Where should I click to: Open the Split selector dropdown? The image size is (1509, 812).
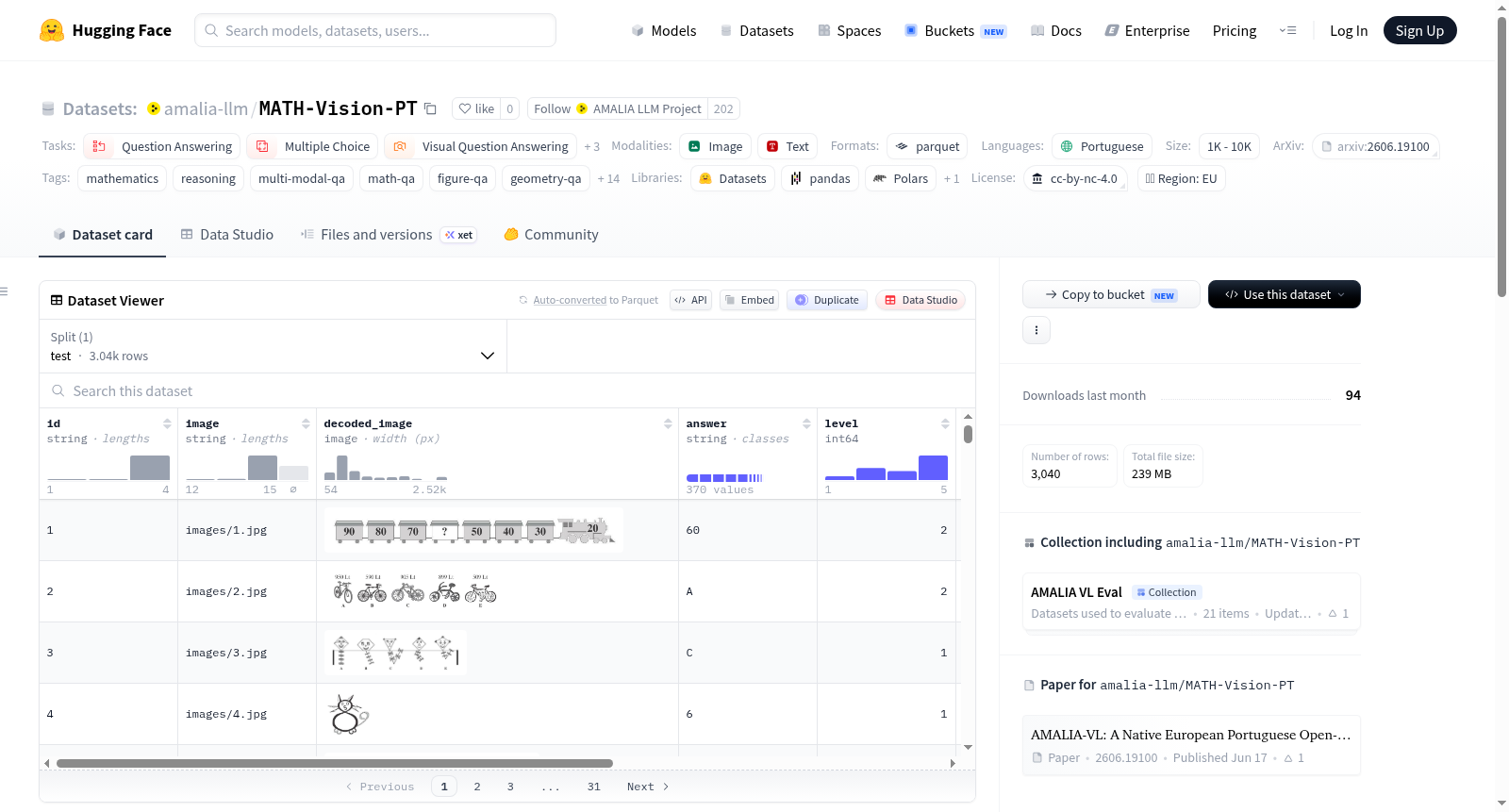pyautogui.click(x=274, y=346)
